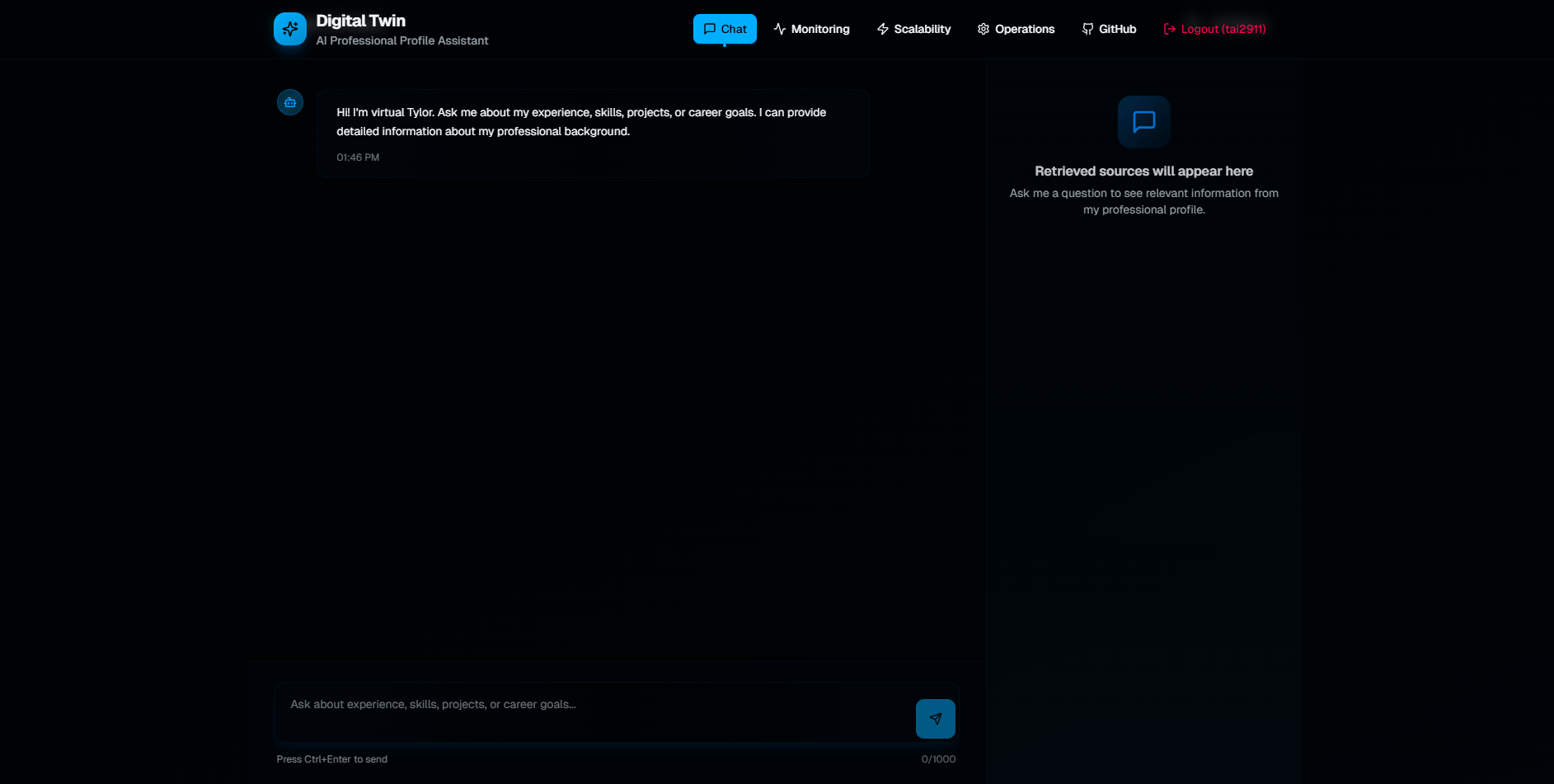The image size is (1554, 784).
Task: Click the chat bubble icon on the Chat button
Action: (x=711, y=28)
